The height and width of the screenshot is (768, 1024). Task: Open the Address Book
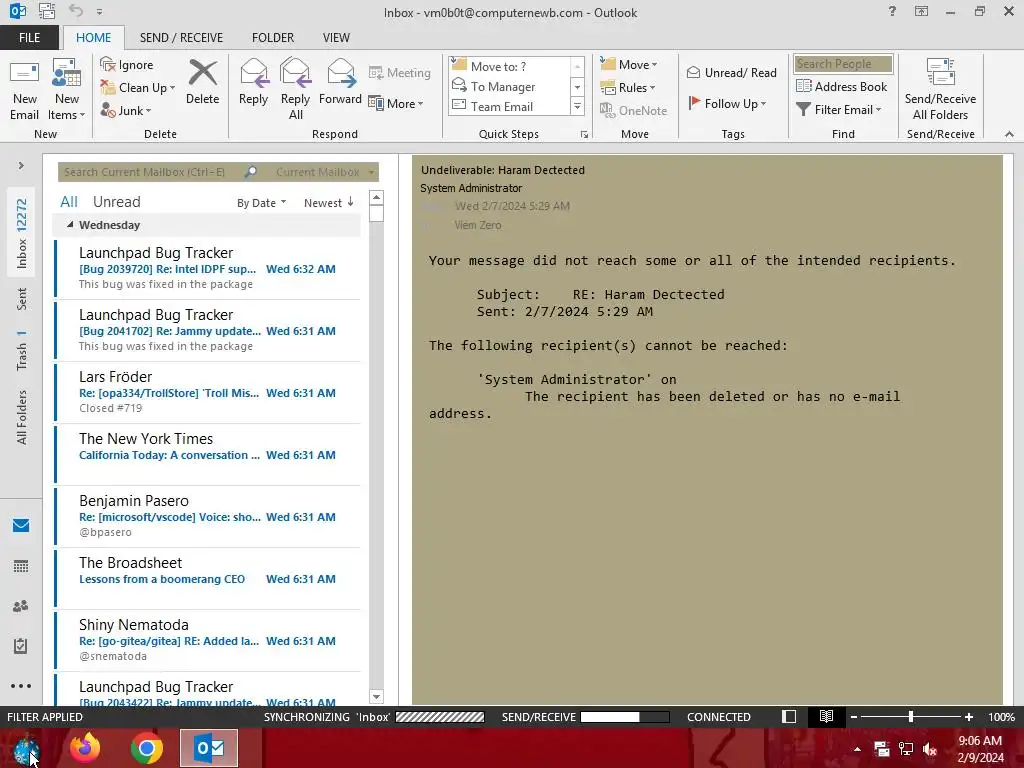[842, 86]
